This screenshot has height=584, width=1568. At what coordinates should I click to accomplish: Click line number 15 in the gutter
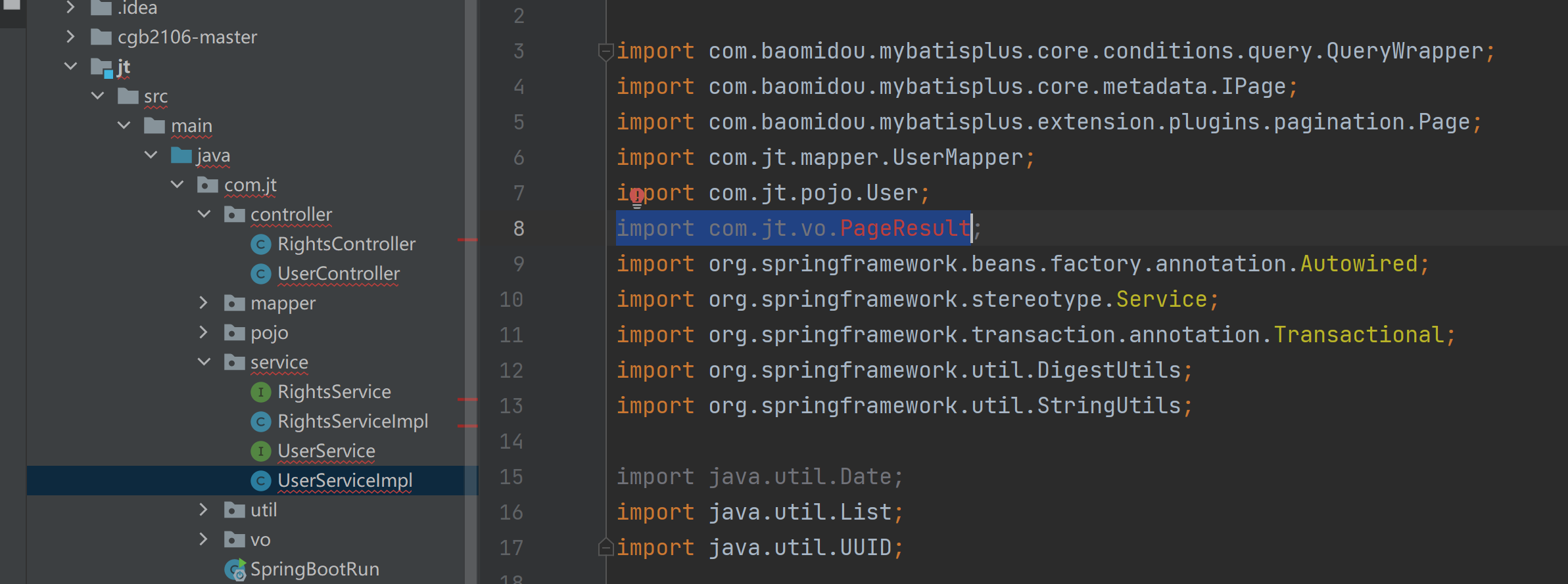pos(511,477)
